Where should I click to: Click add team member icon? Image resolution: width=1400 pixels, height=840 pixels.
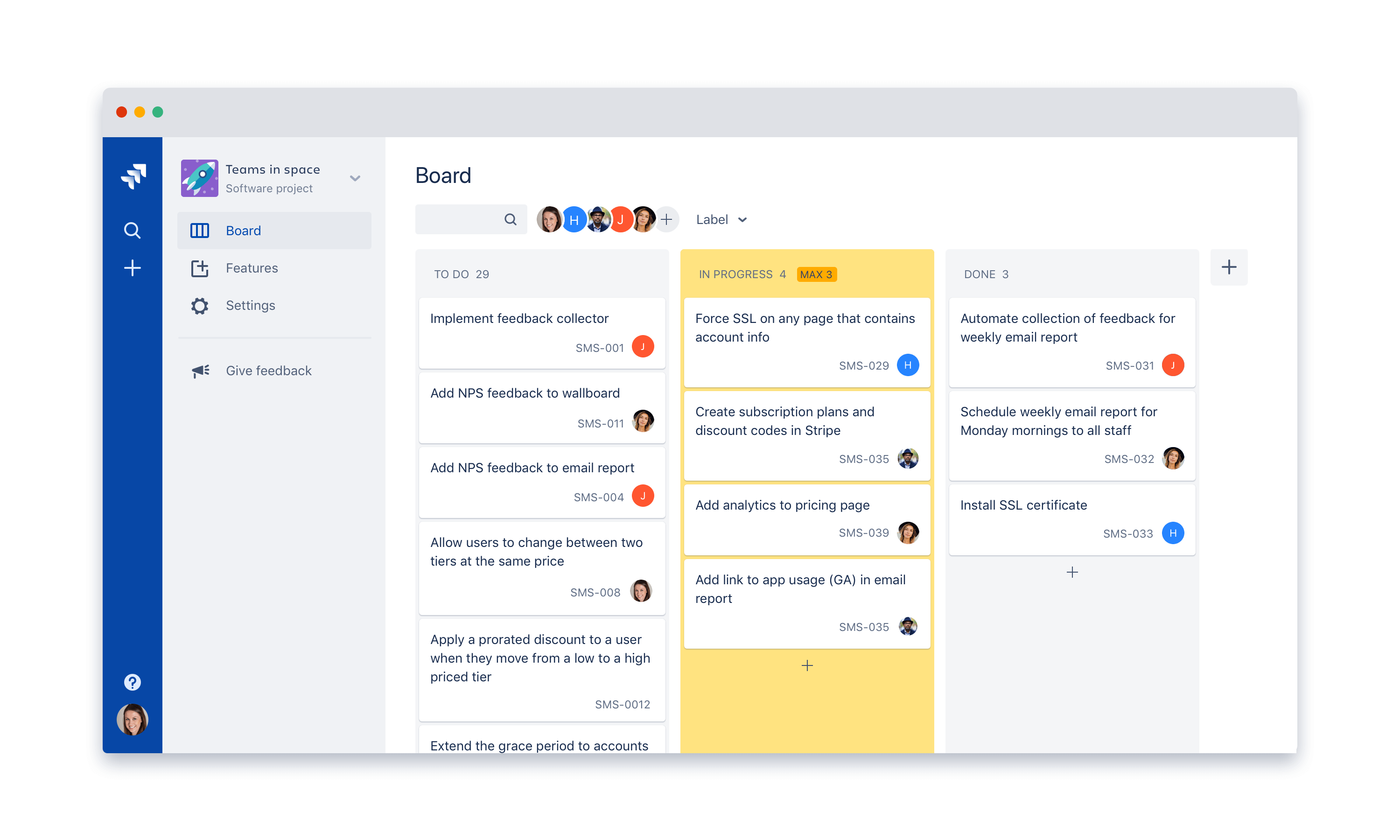coord(667,219)
